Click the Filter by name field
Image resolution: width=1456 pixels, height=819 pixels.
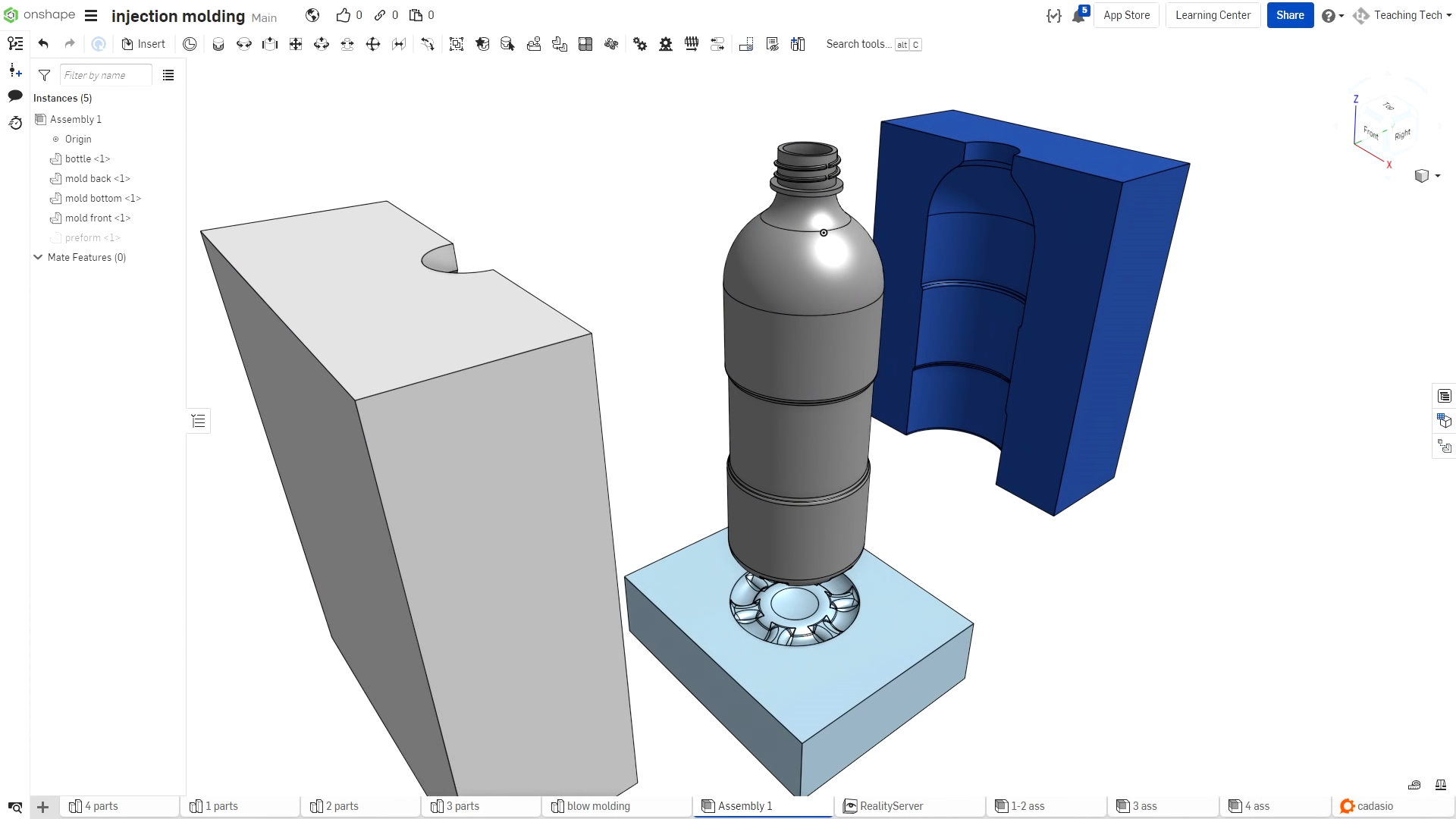tap(105, 75)
